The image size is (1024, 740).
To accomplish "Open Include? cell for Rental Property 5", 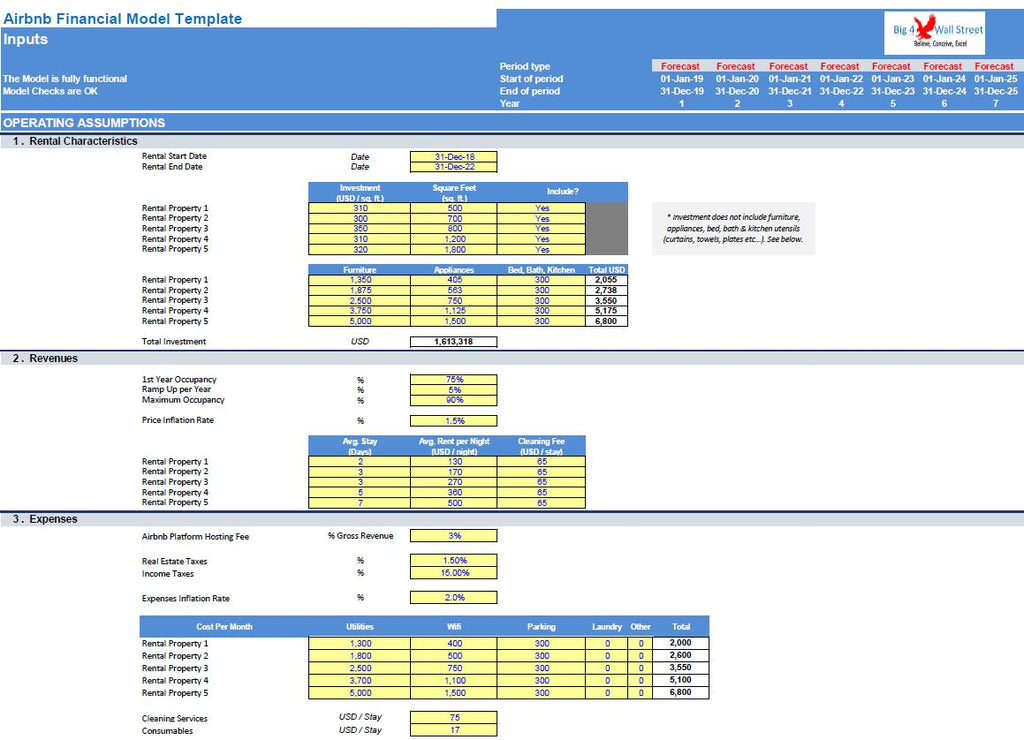I will pos(541,249).
